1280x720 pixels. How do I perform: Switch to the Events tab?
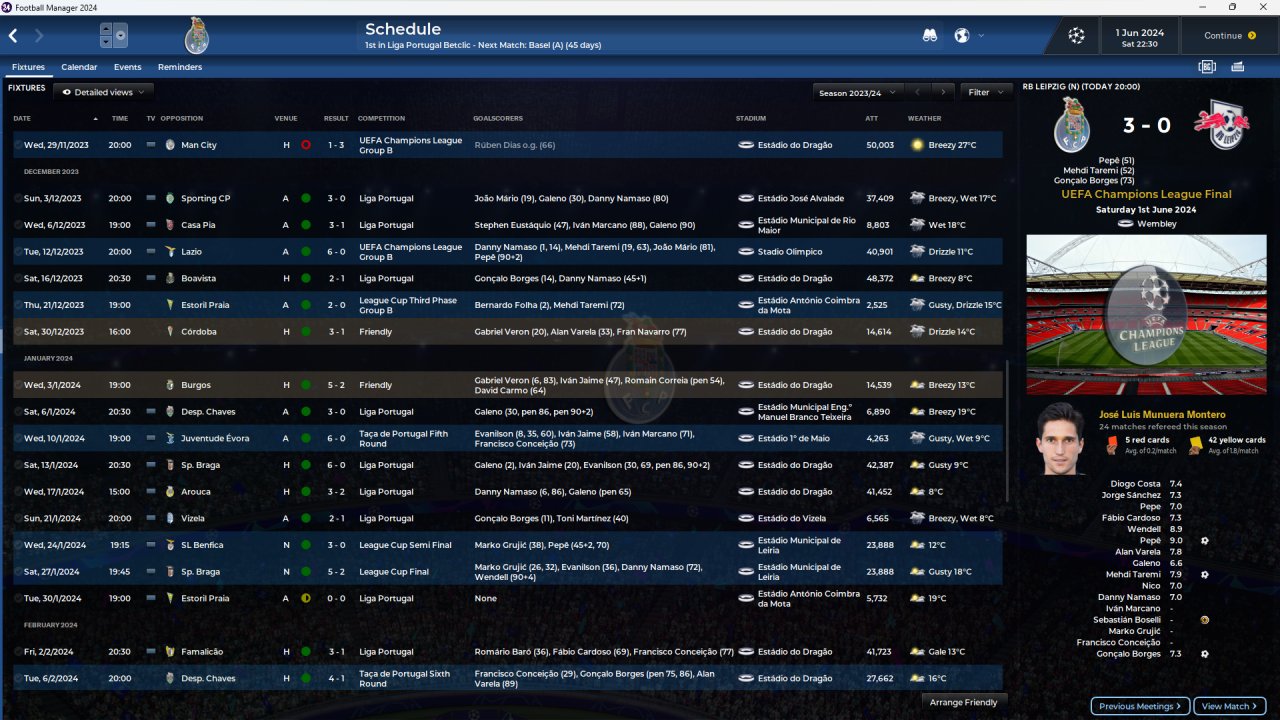click(127, 67)
